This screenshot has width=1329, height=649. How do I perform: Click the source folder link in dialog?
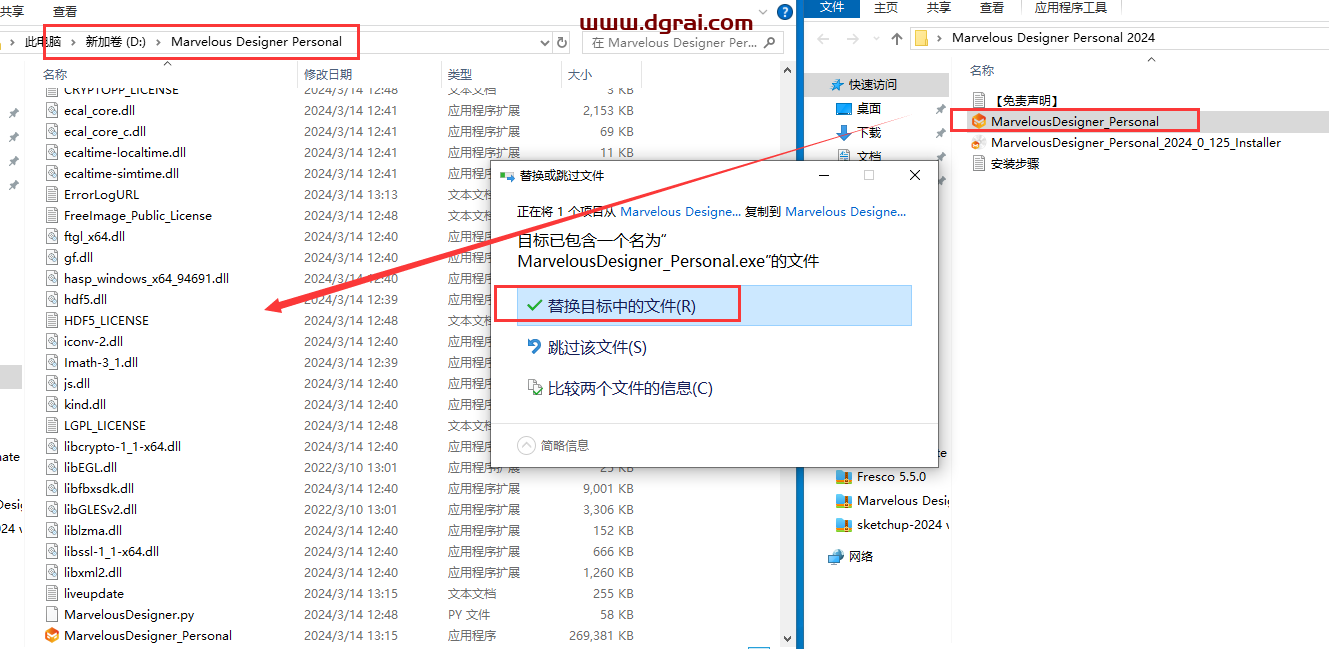pos(681,212)
